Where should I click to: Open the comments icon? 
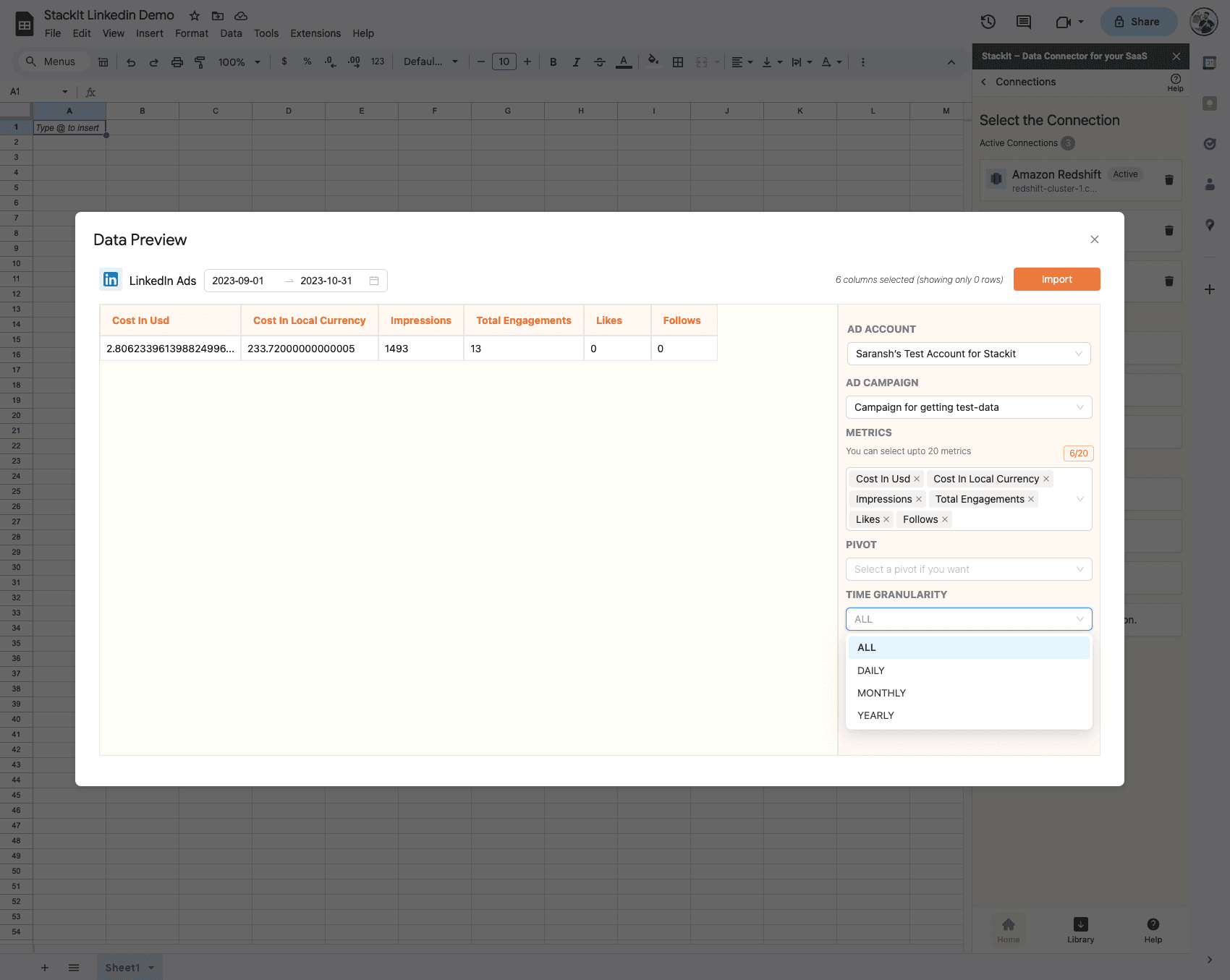(1024, 22)
